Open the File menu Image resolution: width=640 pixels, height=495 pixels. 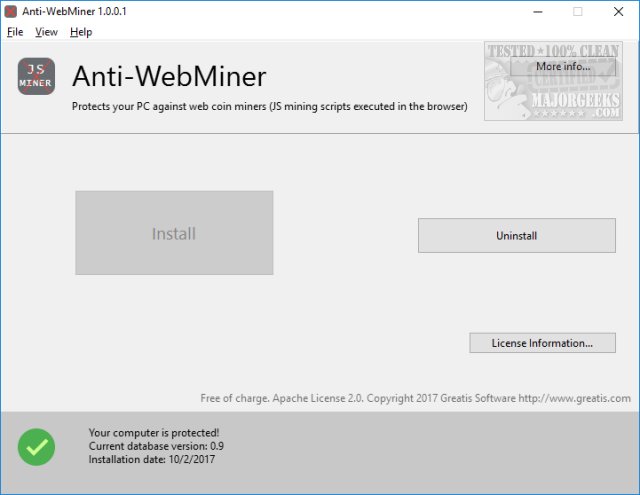(15, 32)
